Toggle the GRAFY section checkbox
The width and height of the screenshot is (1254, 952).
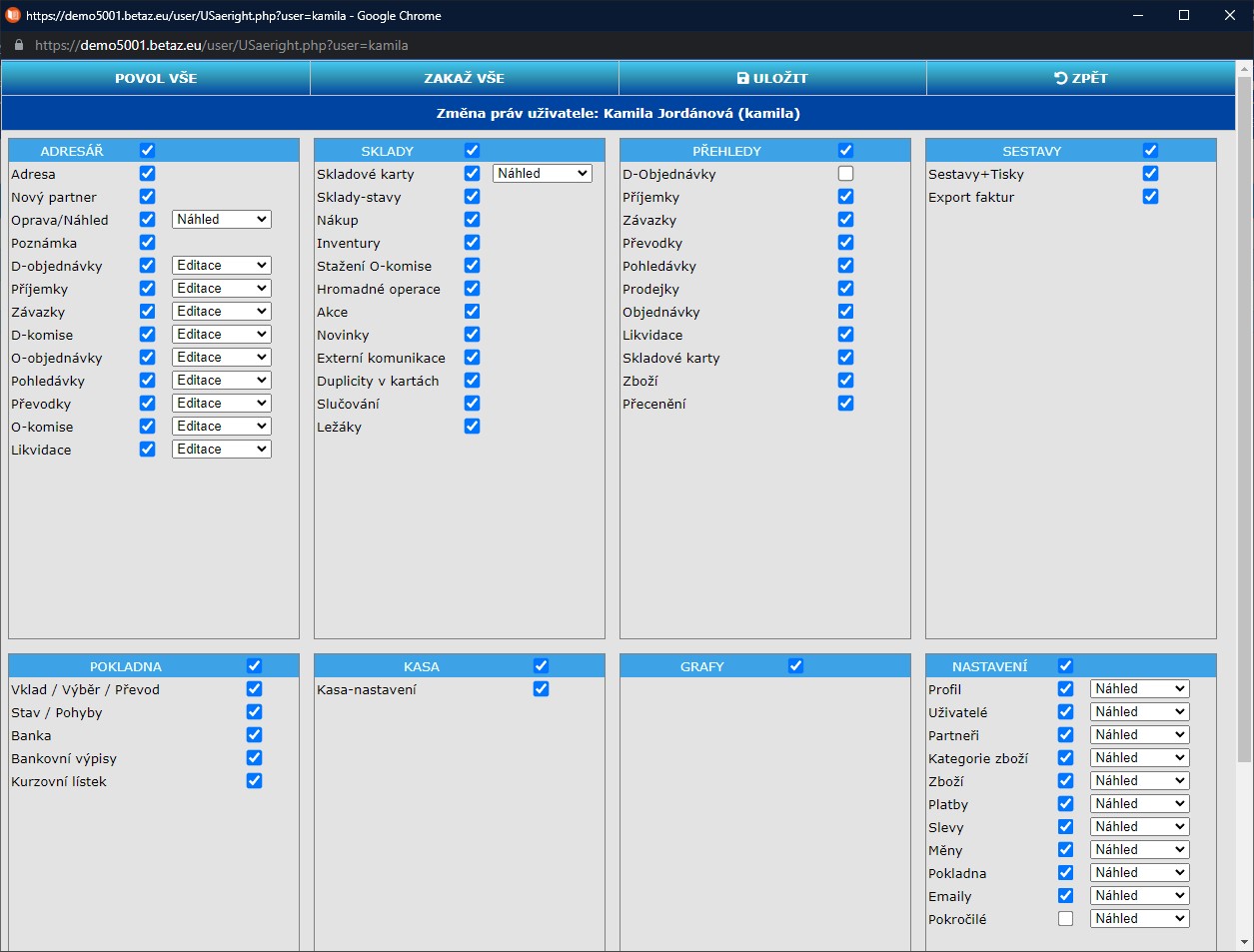(795, 666)
